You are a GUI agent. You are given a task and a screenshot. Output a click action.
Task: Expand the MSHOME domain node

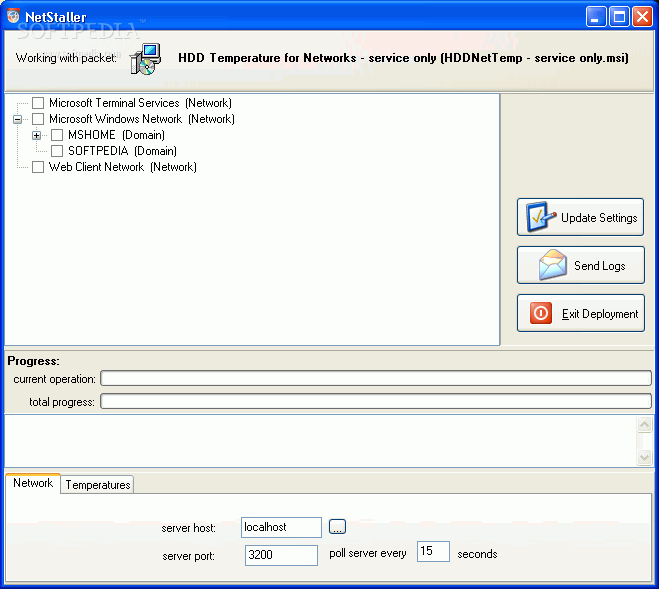[x=37, y=135]
